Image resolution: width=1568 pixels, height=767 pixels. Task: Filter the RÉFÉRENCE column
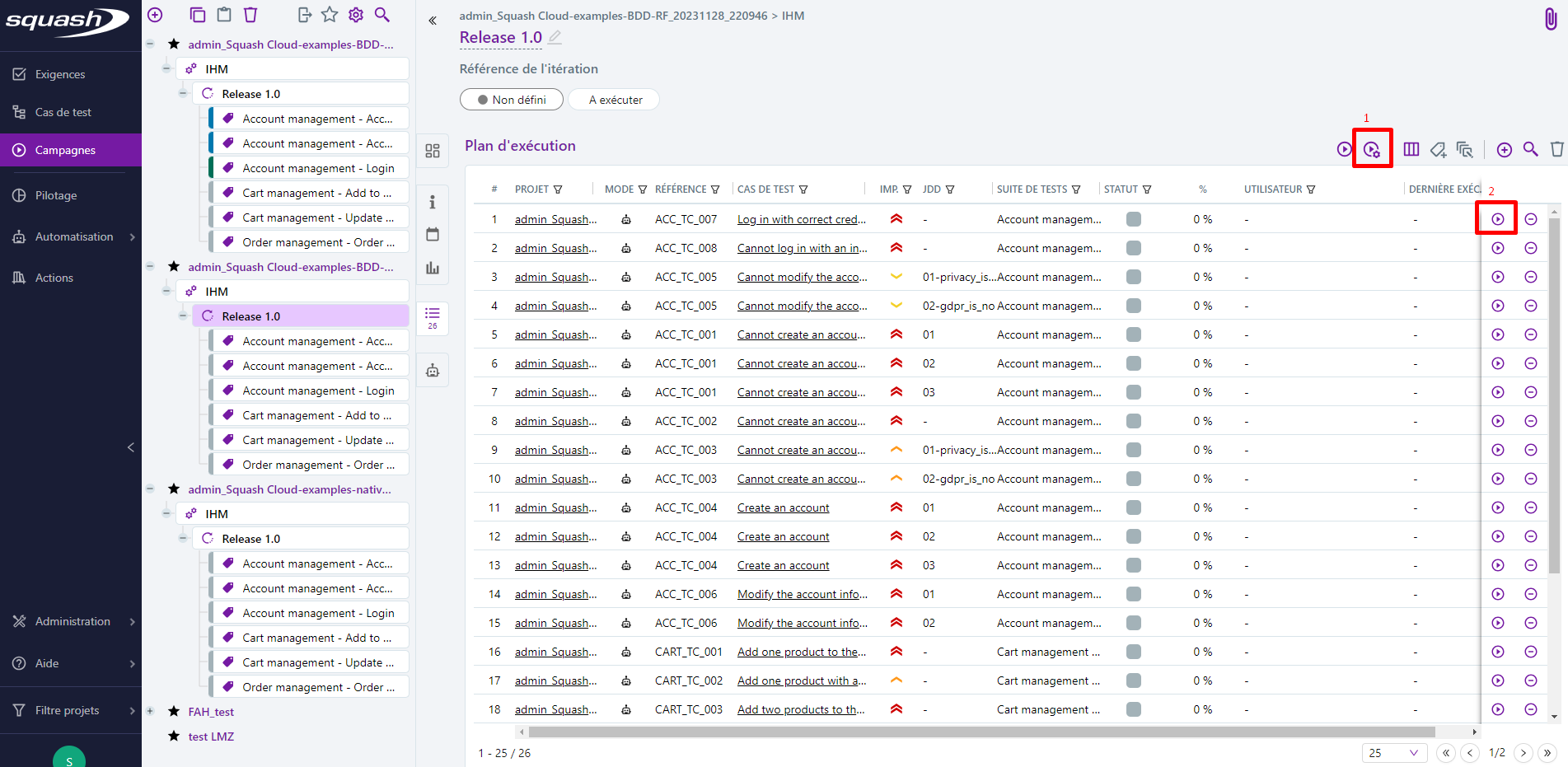tap(715, 189)
